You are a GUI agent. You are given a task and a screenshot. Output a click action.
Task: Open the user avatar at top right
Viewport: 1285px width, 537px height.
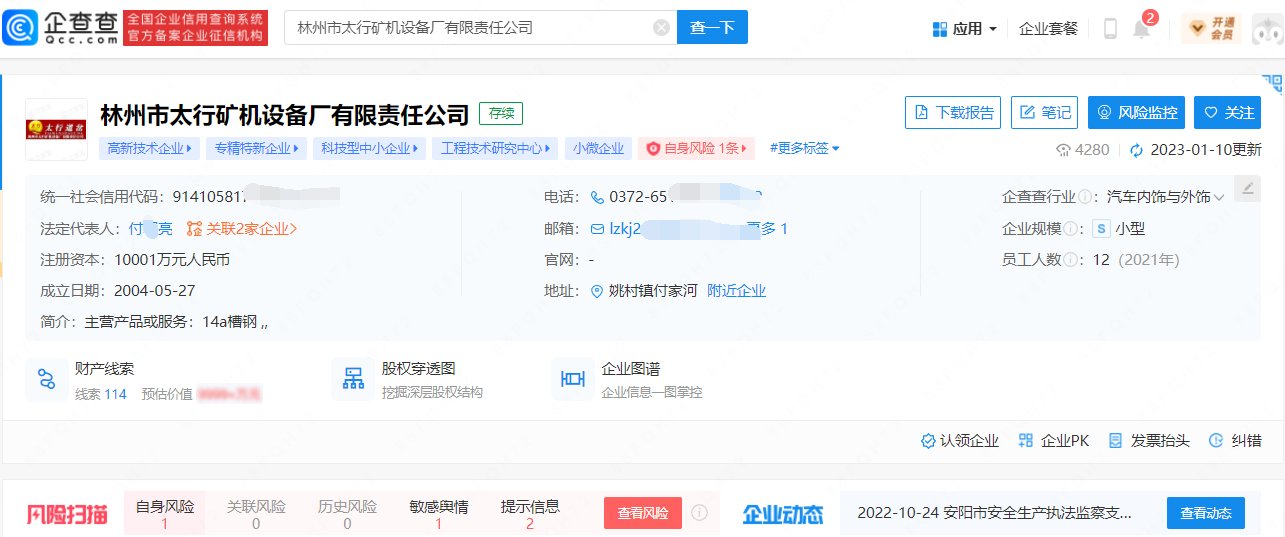tap(1268, 29)
